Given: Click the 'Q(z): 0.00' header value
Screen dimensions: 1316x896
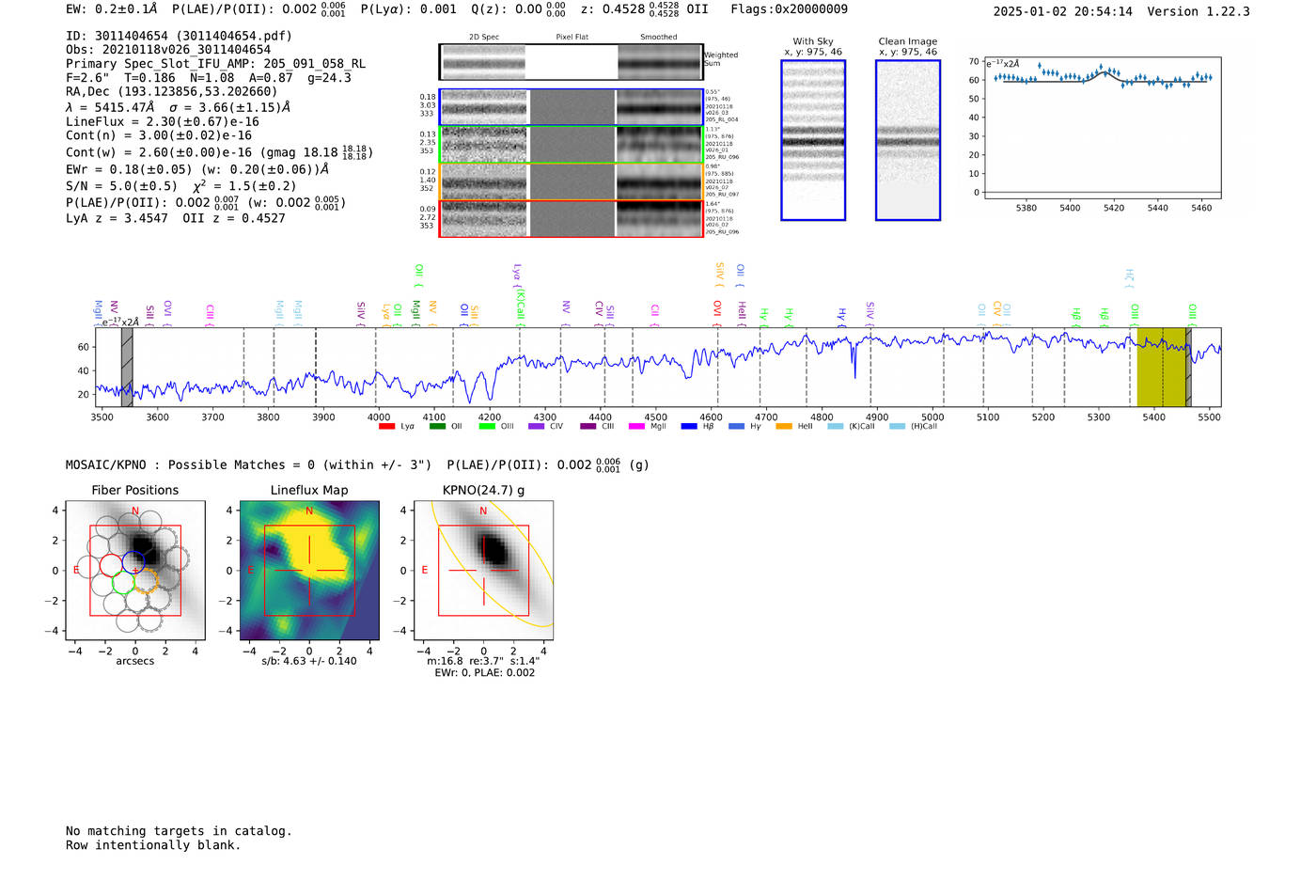Looking at the screenshot, I should click(507, 9).
